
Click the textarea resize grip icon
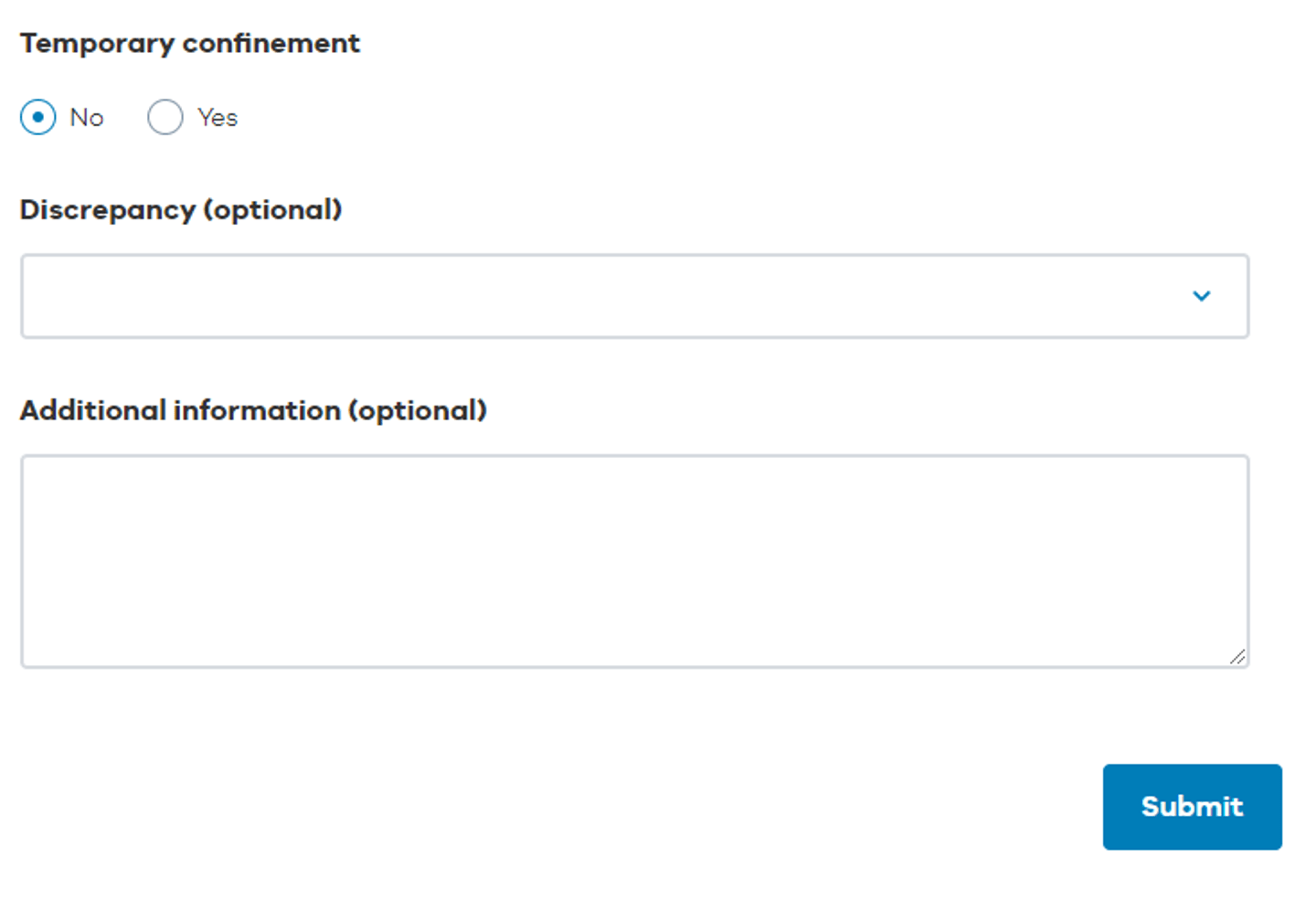1237,656
